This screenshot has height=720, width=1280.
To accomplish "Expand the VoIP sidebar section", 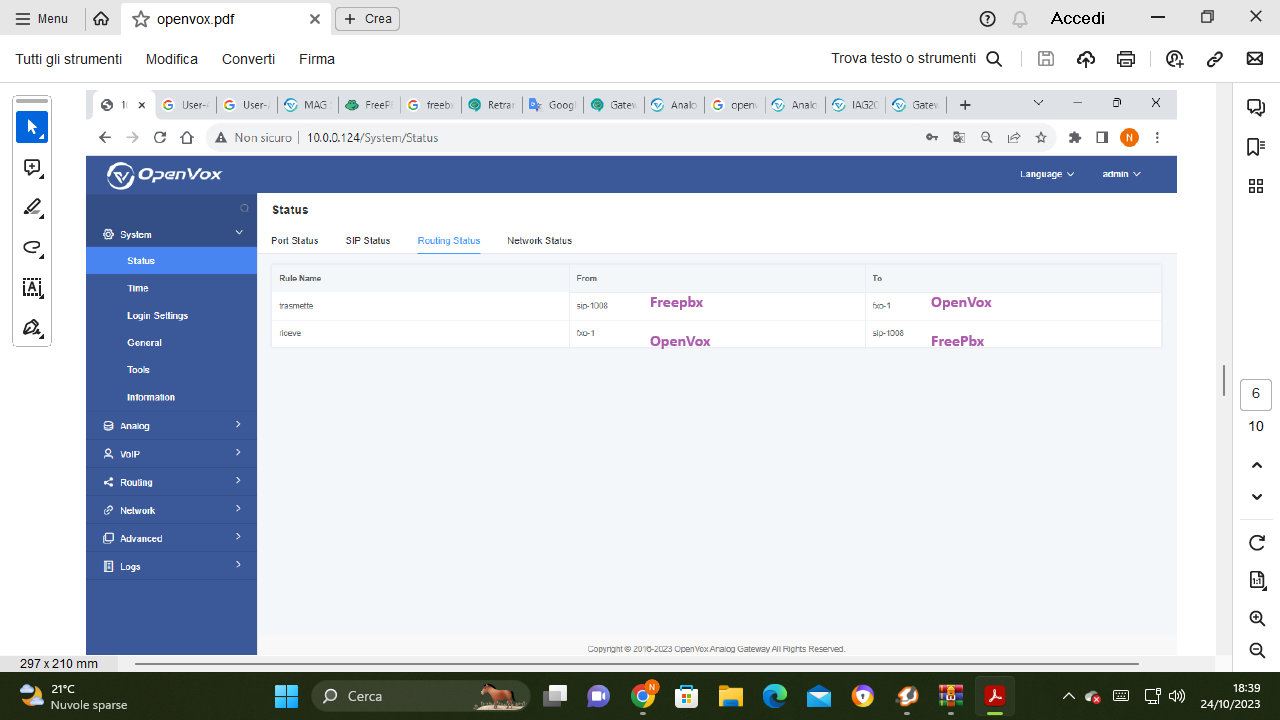I will pyautogui.click(x=172, y=454).
